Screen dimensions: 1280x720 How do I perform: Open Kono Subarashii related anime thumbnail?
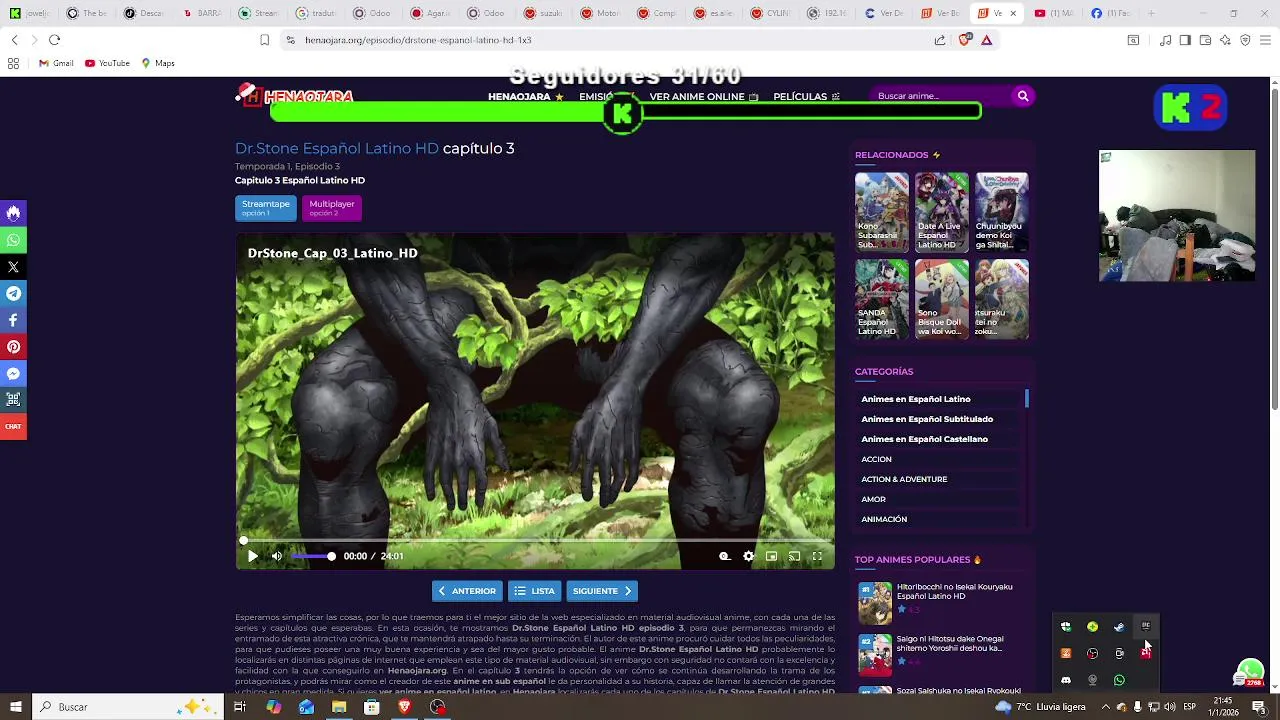tap(881, 212)
